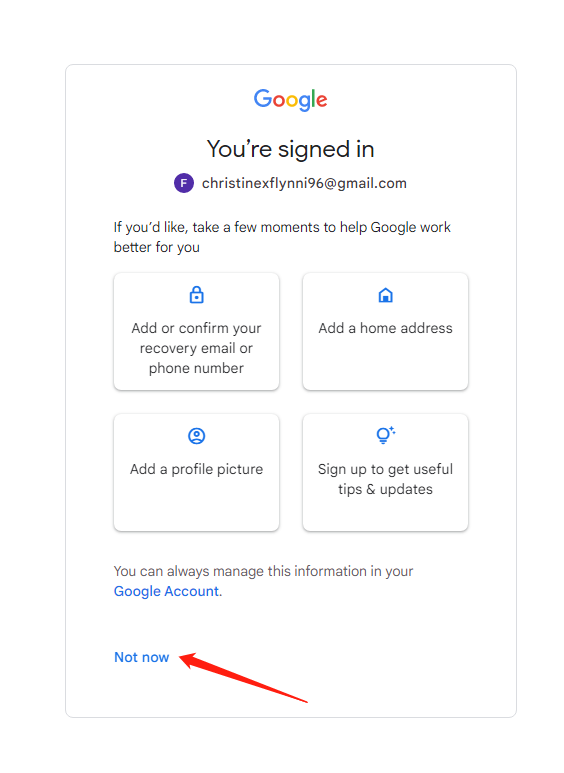Click the person circle profile picture icon
The image size is (564, 773).
tap(197, 436)
